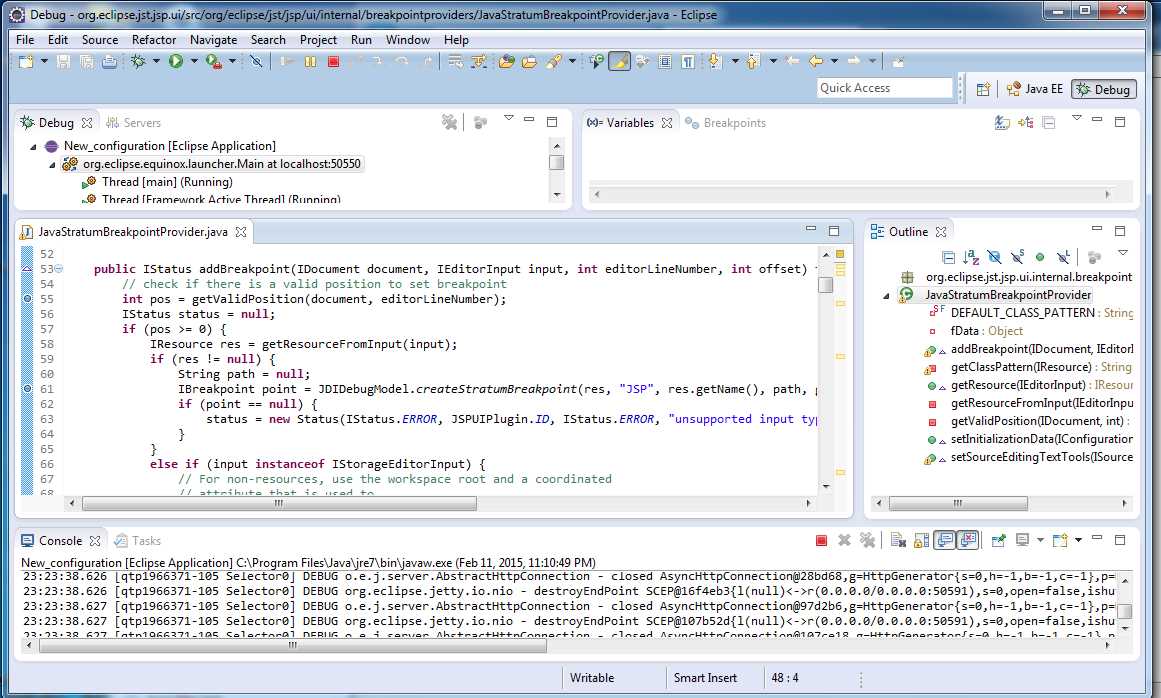
Task: Click the Quick Access search field
Action: [884, 88]
